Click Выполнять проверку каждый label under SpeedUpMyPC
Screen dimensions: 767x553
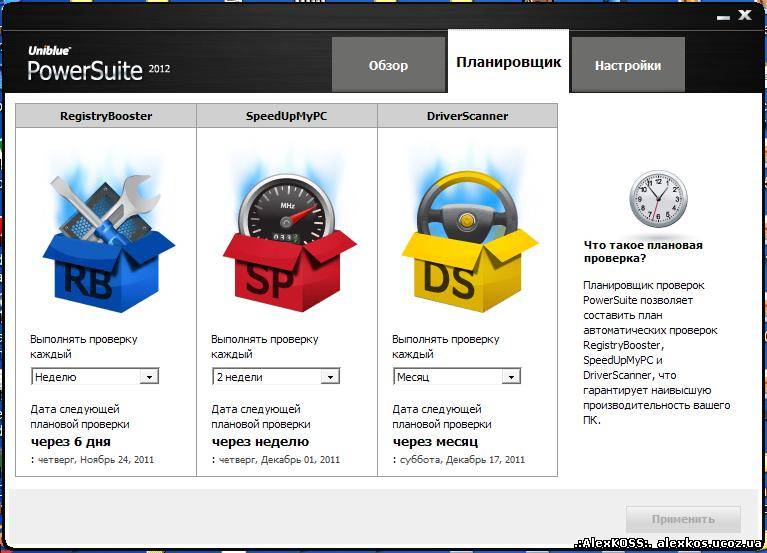click(x=265, y=346)
